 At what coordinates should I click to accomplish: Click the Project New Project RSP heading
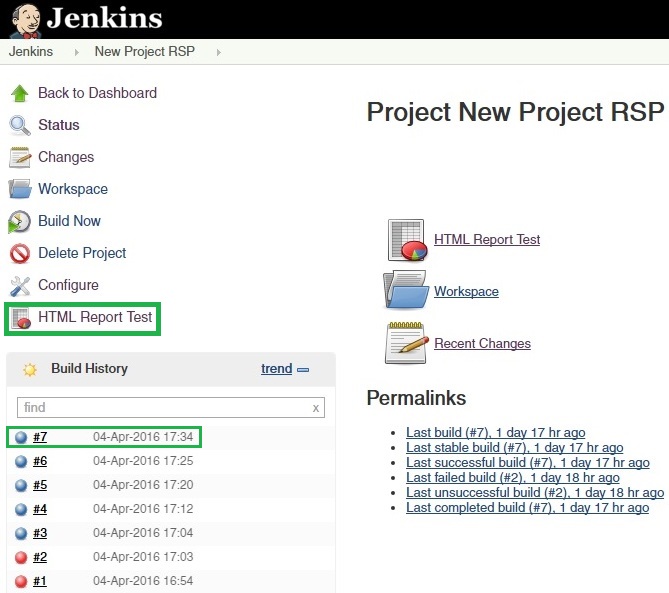(x=515, y=112)
